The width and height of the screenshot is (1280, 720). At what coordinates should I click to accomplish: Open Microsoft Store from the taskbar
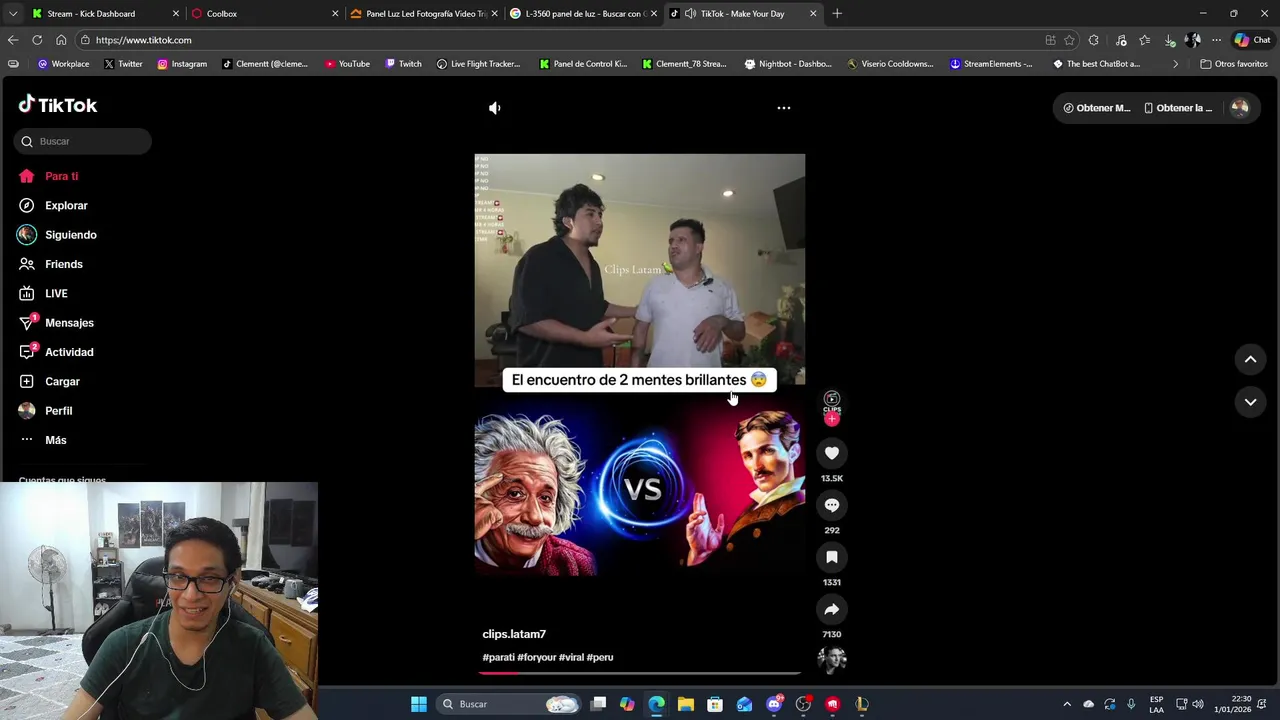pos(715,704)
